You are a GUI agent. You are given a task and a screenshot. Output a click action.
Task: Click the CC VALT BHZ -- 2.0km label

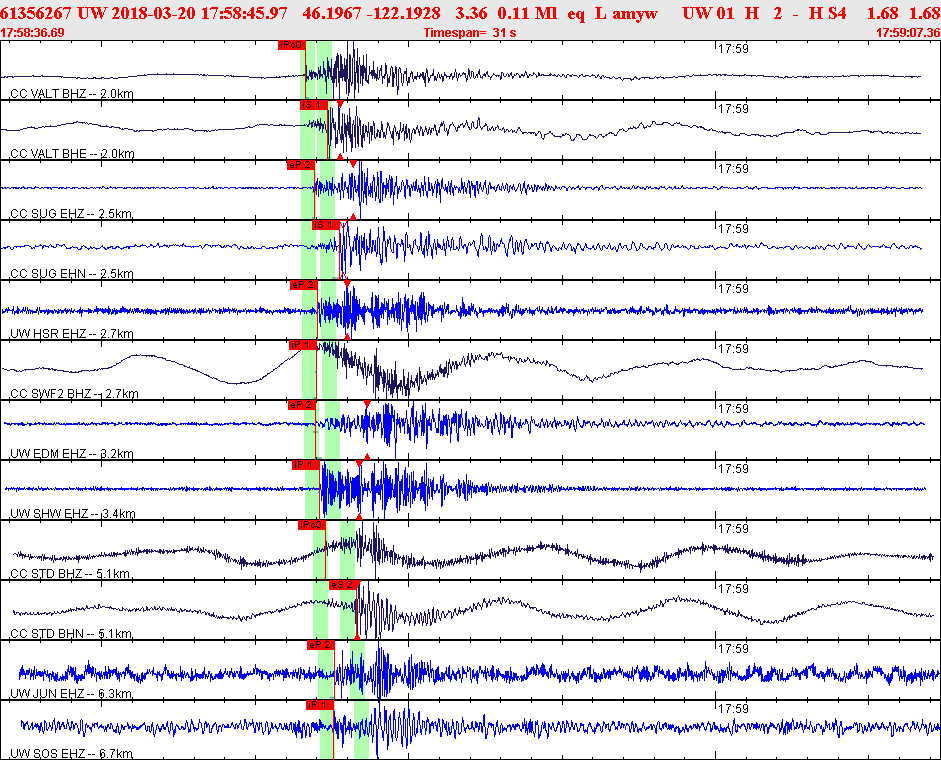coord(72,94)
